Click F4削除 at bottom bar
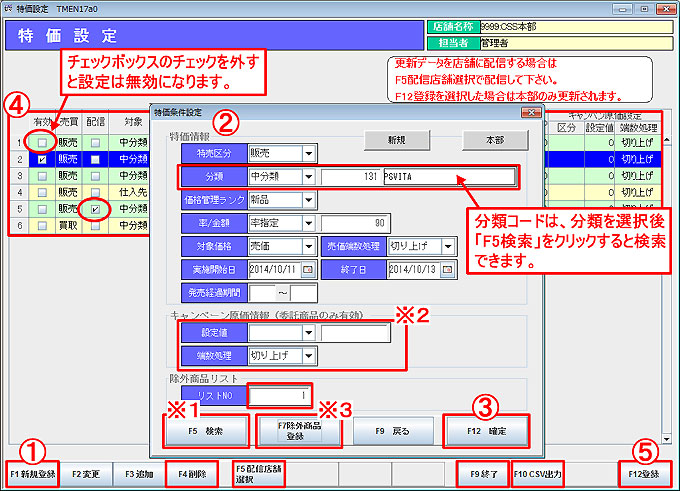Viewport: 680px width, 491px height. 192,474
